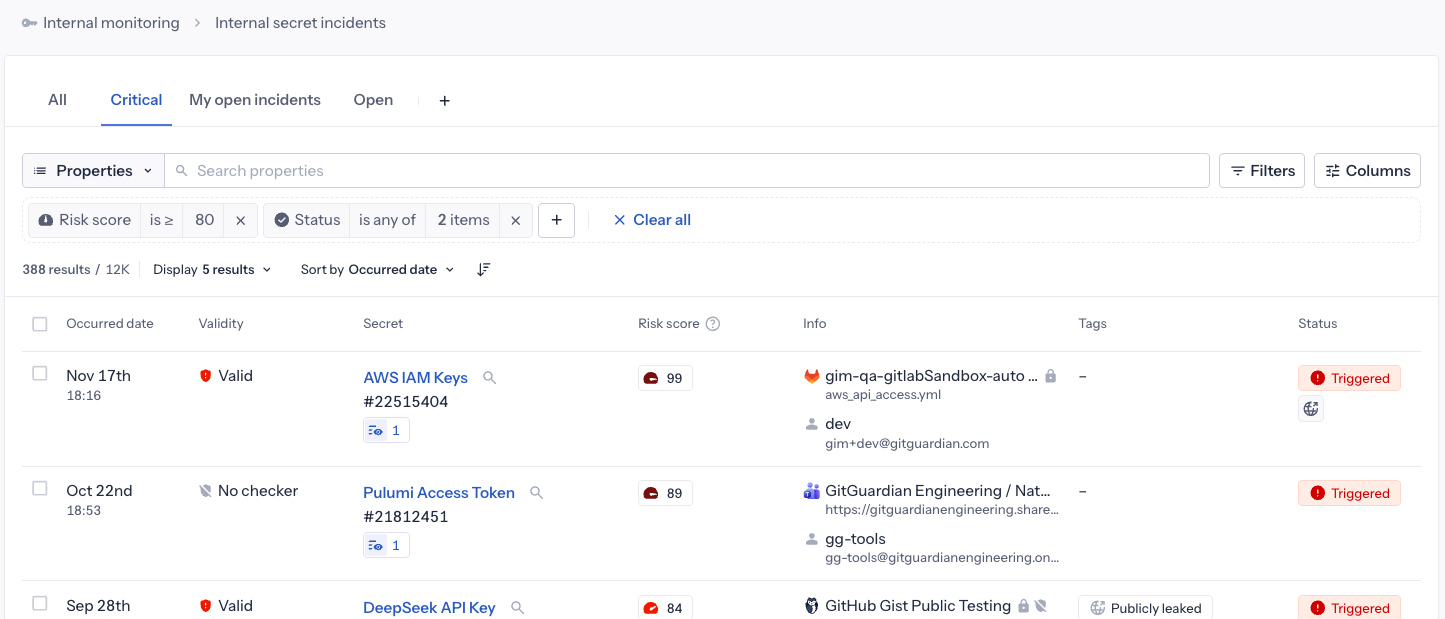
Task: Click search icon next to Pulumi Access Token
Action: coord(537,493)
